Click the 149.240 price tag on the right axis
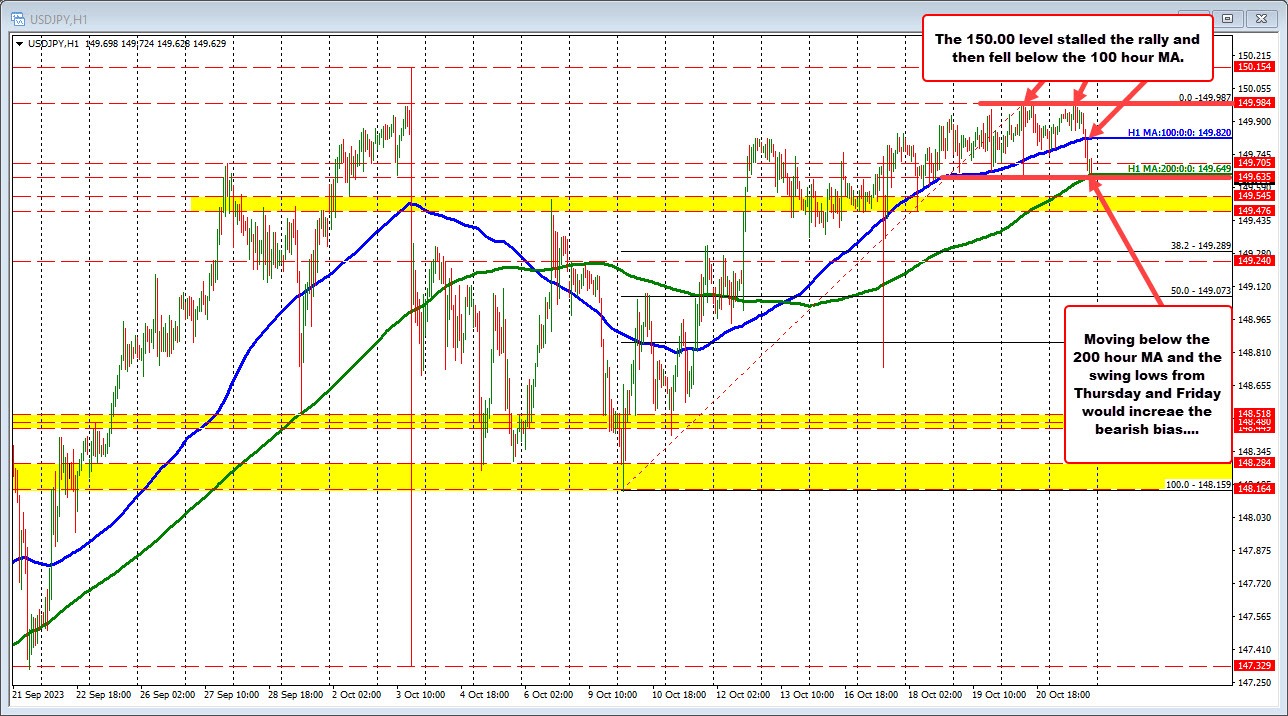Image resolution: width=1288 pixels, height=716 pixels. click(x=1252, y=261)
